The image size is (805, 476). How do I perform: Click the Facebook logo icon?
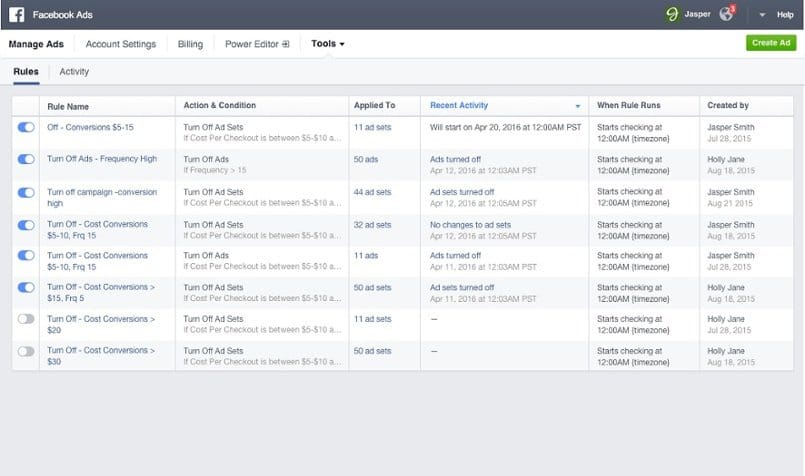point(16,15)
